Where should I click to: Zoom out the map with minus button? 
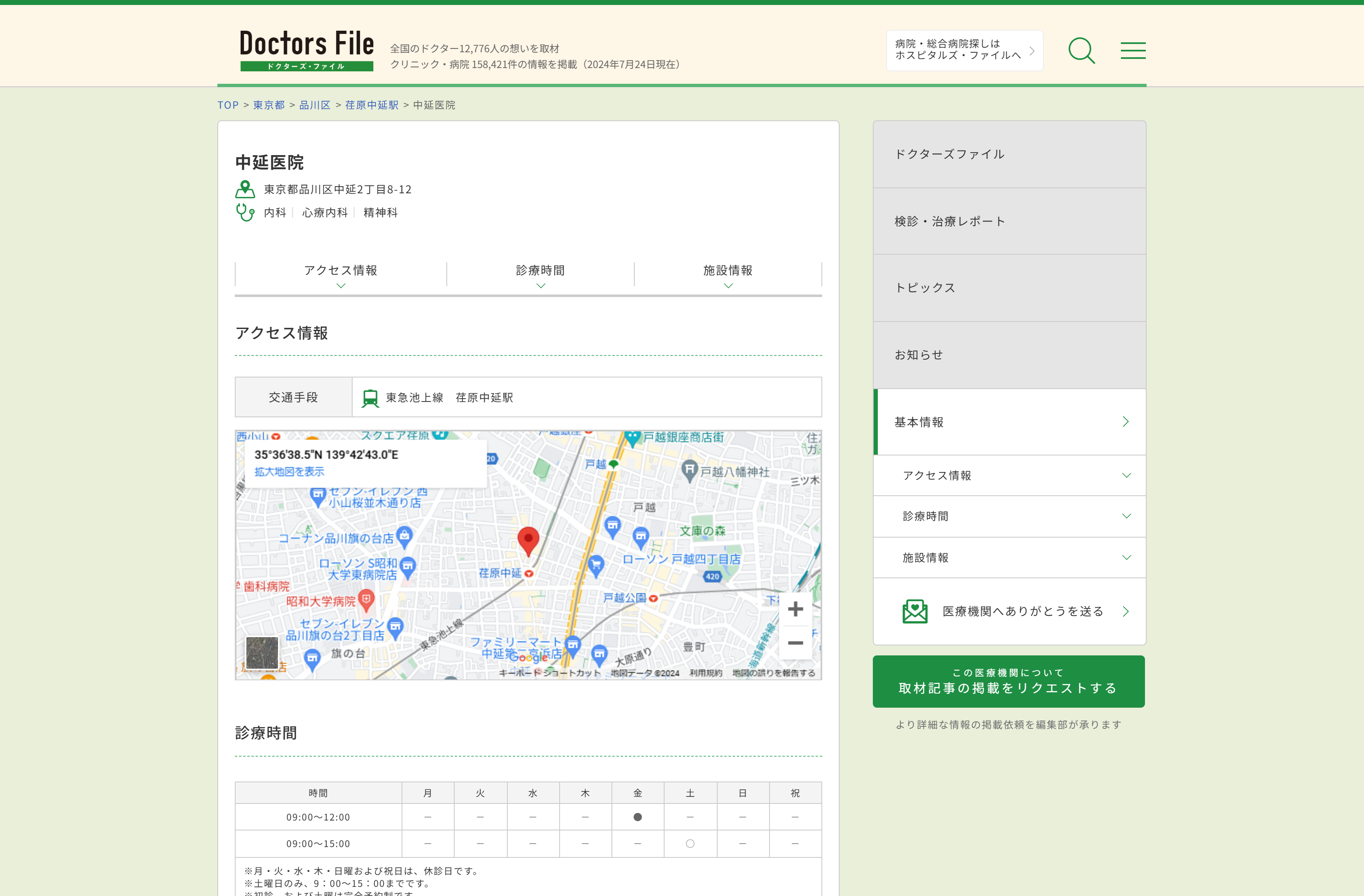tap(796, 643)
